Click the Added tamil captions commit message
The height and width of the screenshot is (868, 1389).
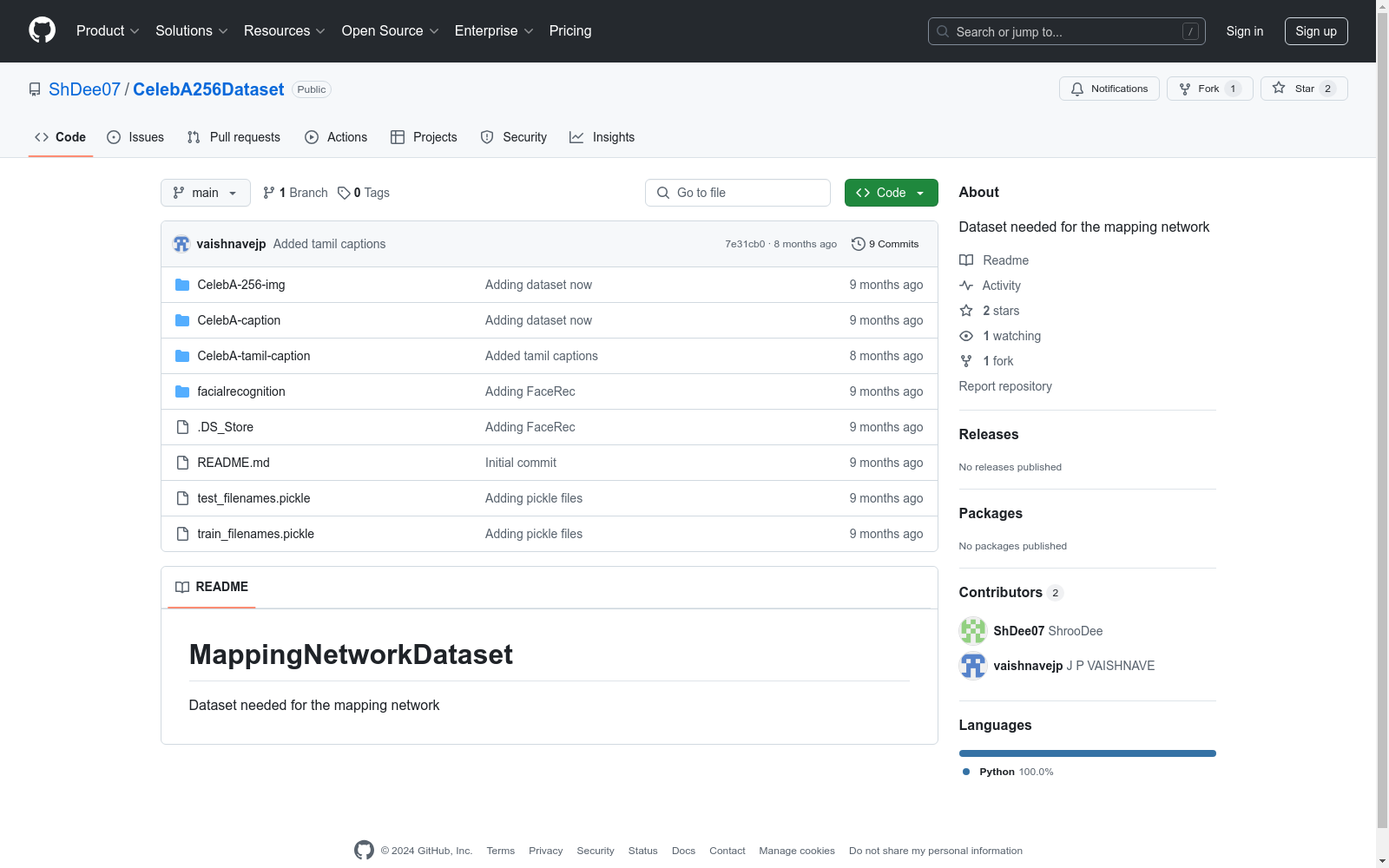[x=329, y=244]
